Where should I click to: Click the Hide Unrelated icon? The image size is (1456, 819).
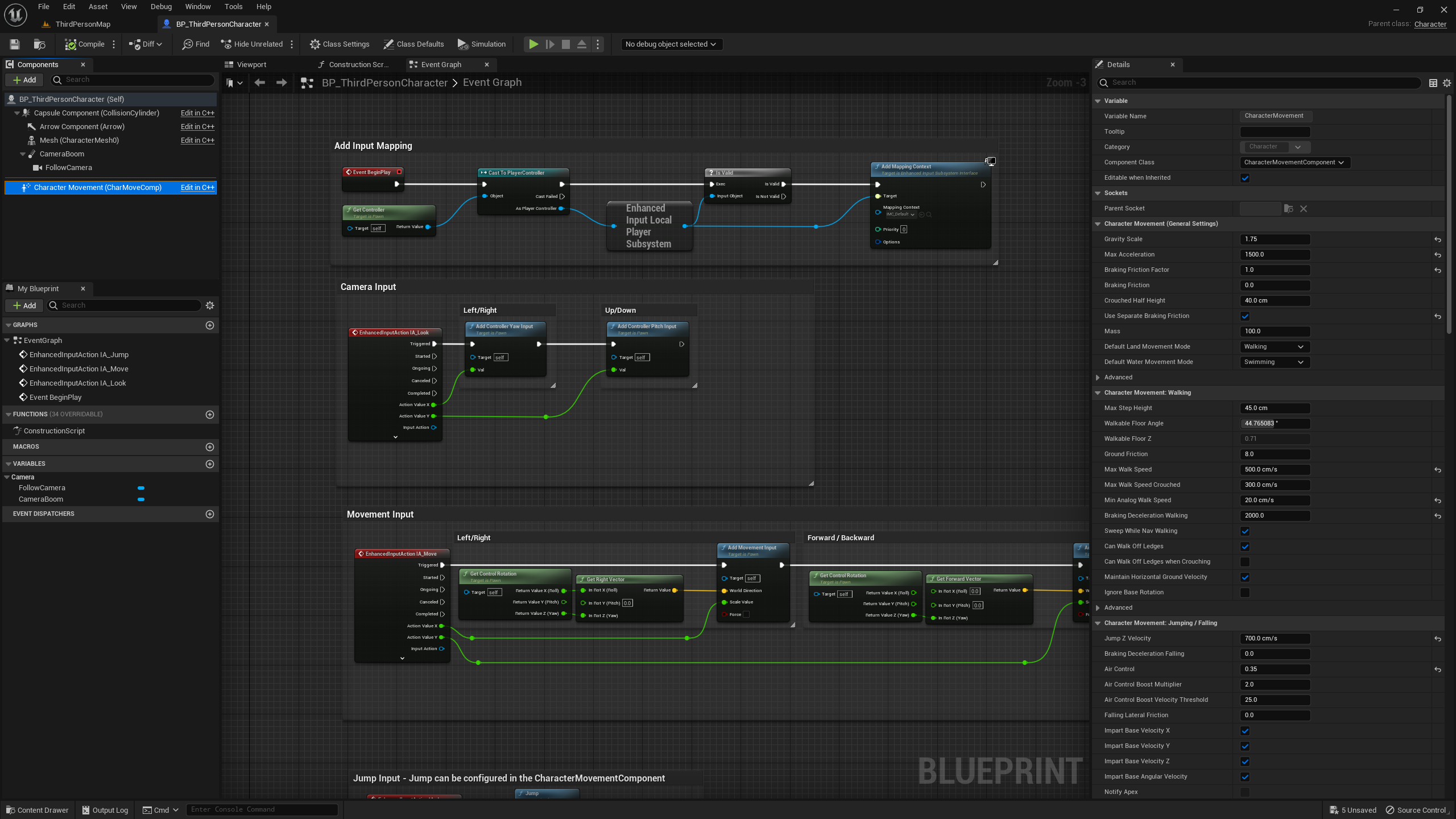point(226,44)
